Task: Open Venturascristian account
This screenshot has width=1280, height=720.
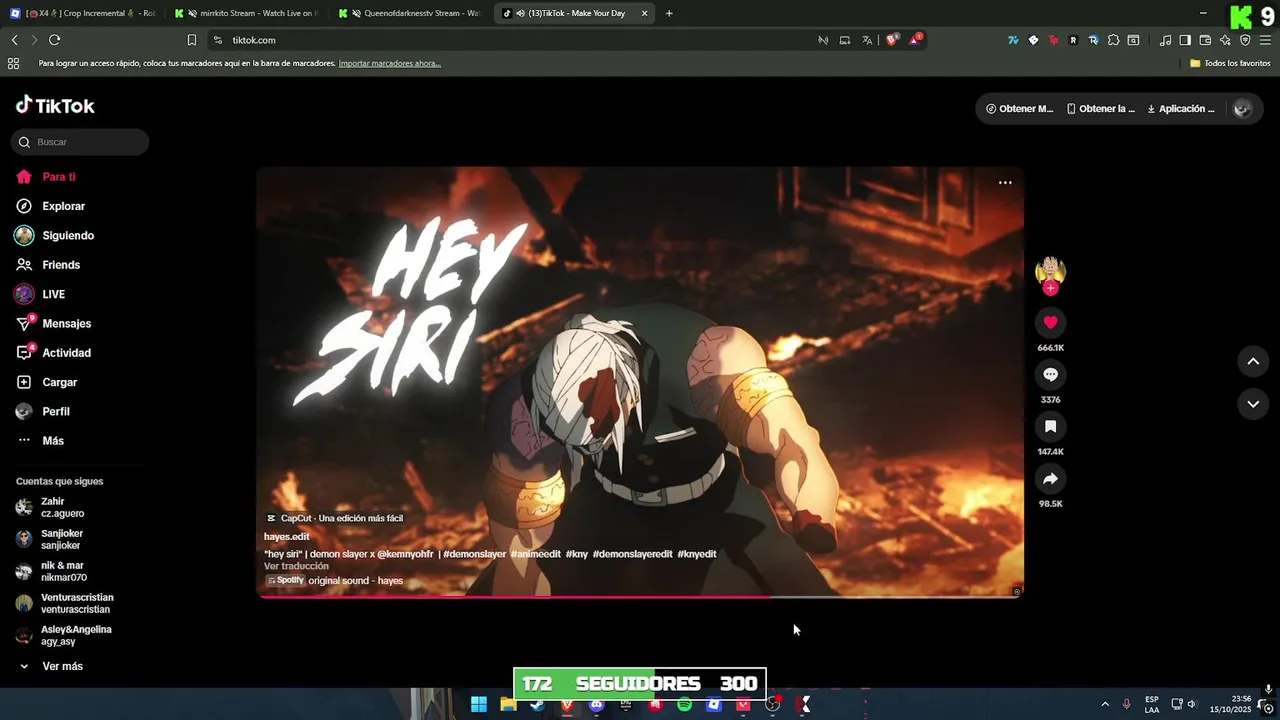Action: [64, 603]
